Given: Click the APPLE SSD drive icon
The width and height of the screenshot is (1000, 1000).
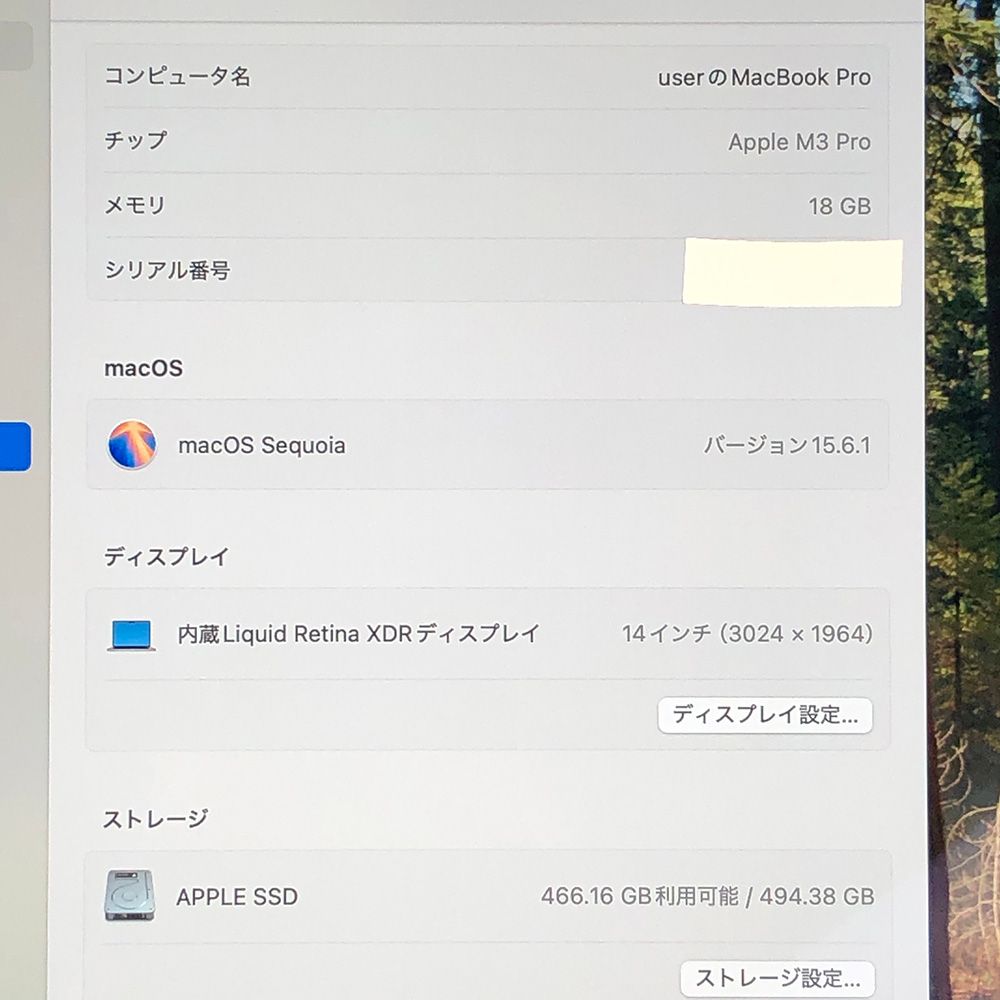Looking at the screenshot, I should (130, 896).
